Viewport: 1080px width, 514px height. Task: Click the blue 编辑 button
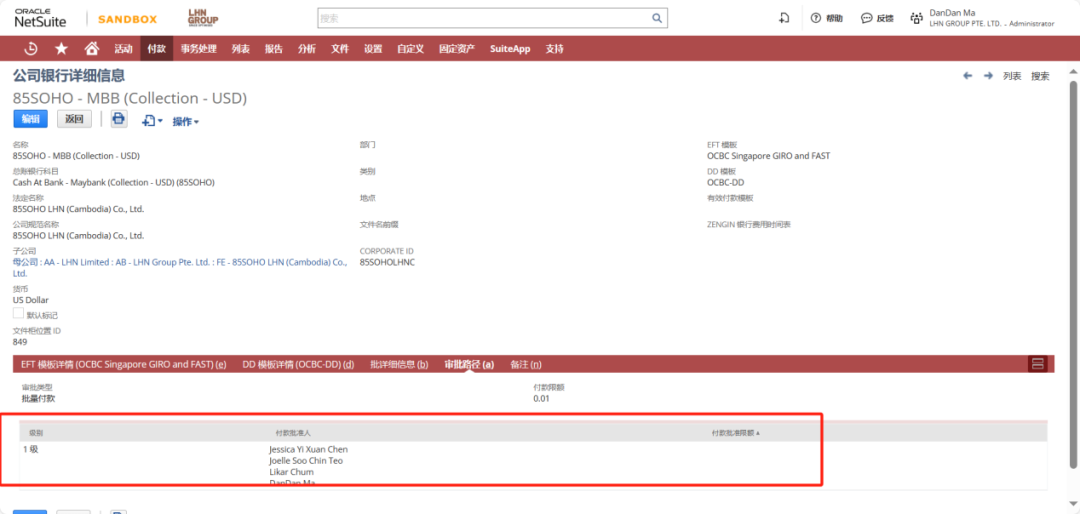[30, 119]
